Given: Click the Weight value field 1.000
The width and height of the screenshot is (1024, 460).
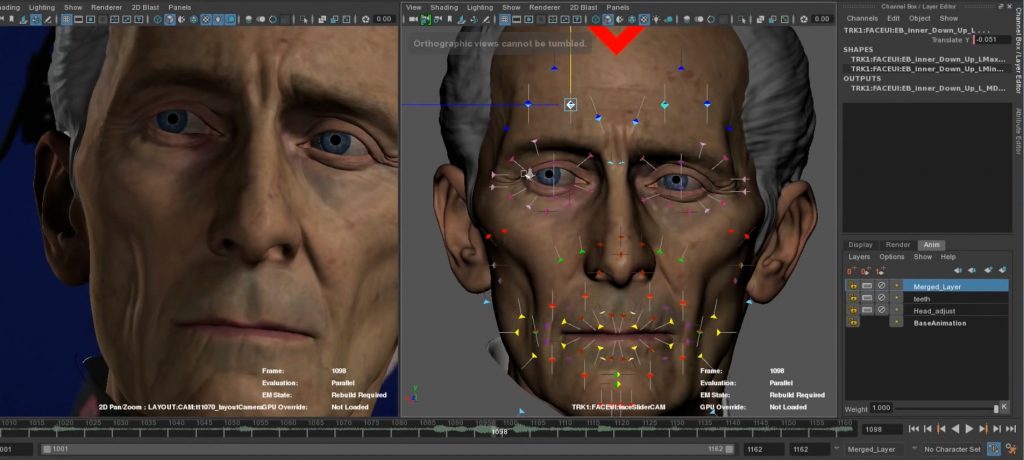Looking at the screenshot, I should coord(881,408).
